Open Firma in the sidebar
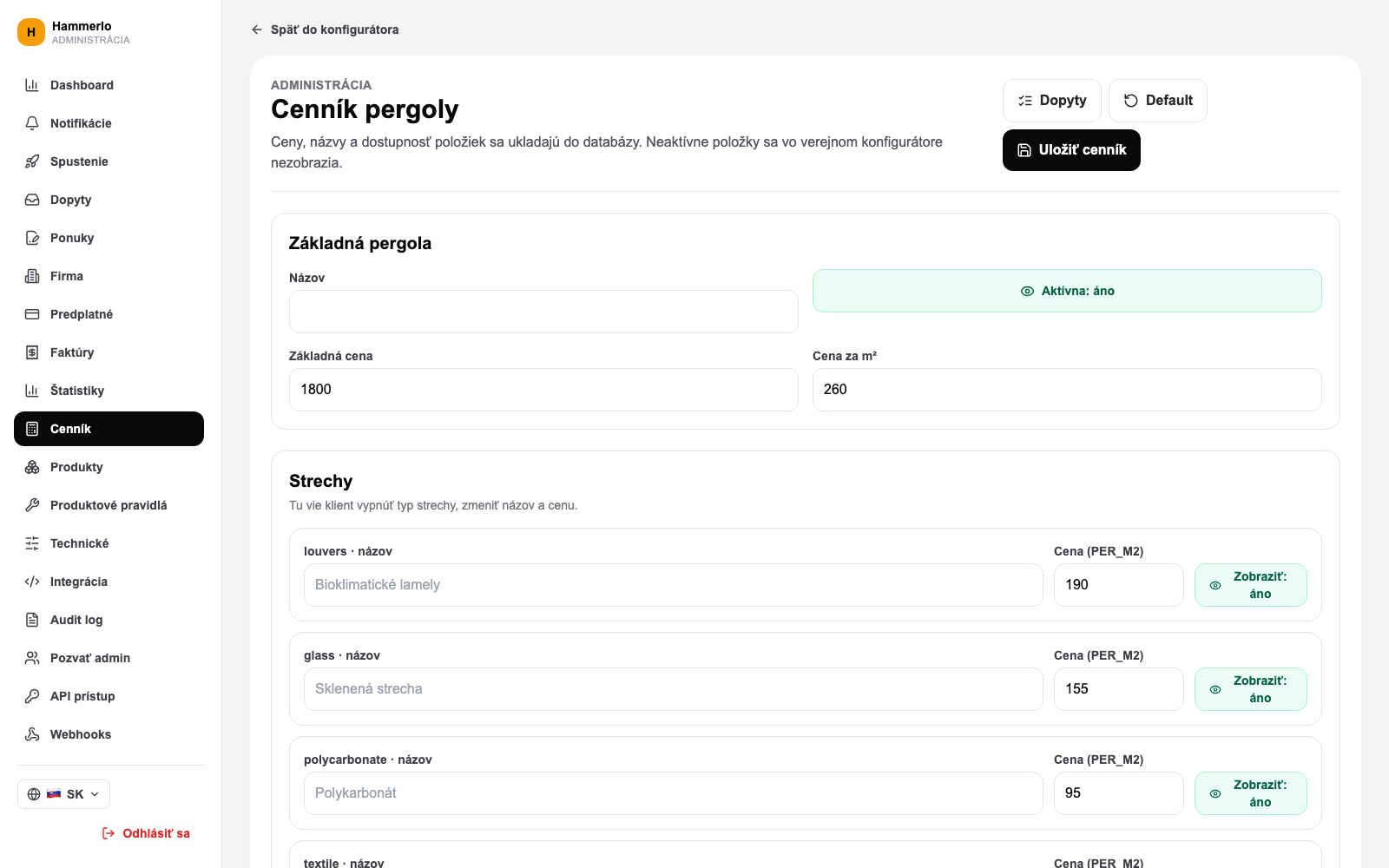The height and width of the screenshot is (868, 1389). click(109, 276)
